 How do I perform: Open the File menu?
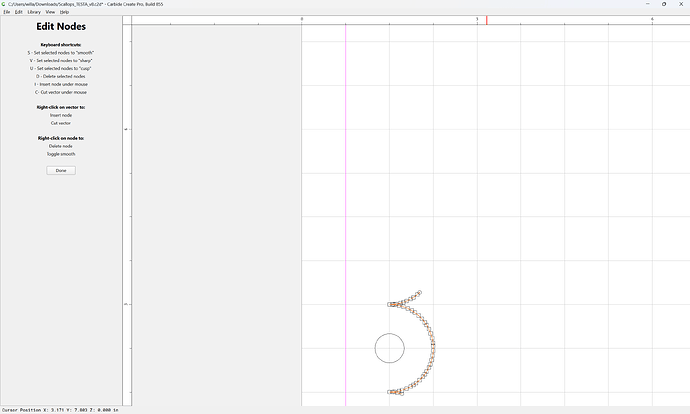tap(7, 12)
